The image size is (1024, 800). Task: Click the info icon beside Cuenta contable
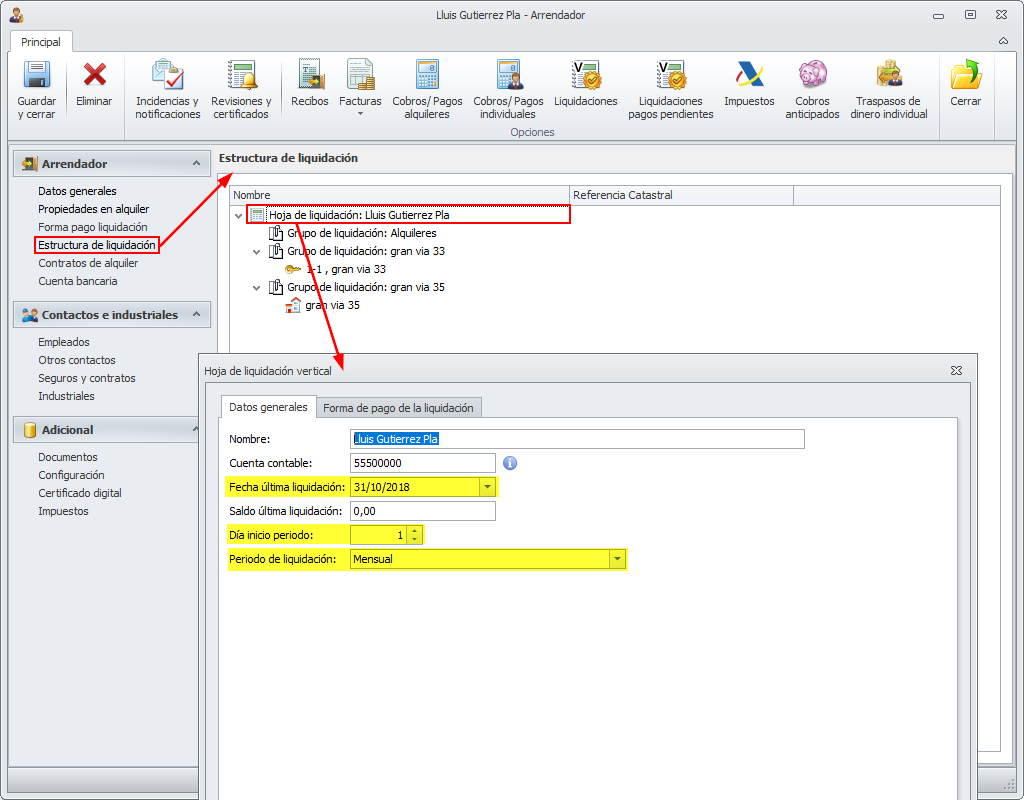[x=510, y=463]
